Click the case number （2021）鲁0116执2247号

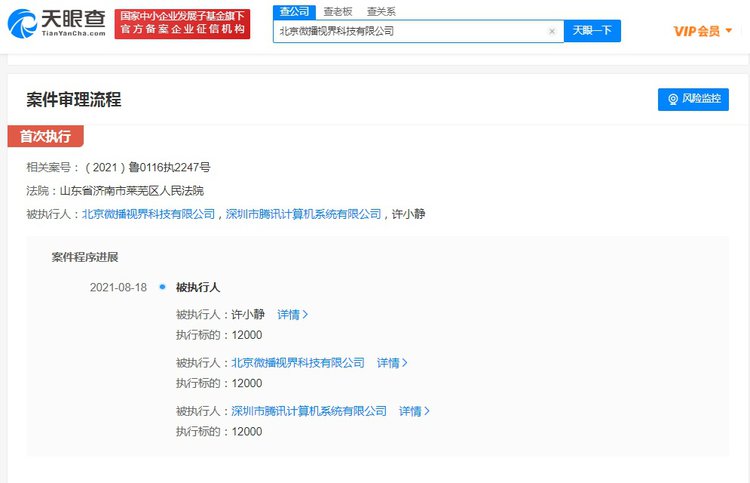(x=147, y=167)
